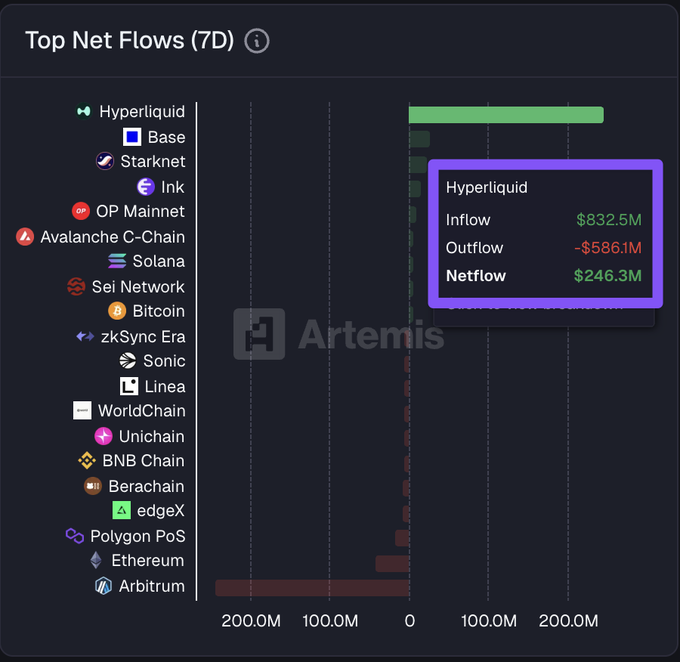Click the Arbitrum chain logo icon
Screen dimensions: 680x662
pos(102,586)
